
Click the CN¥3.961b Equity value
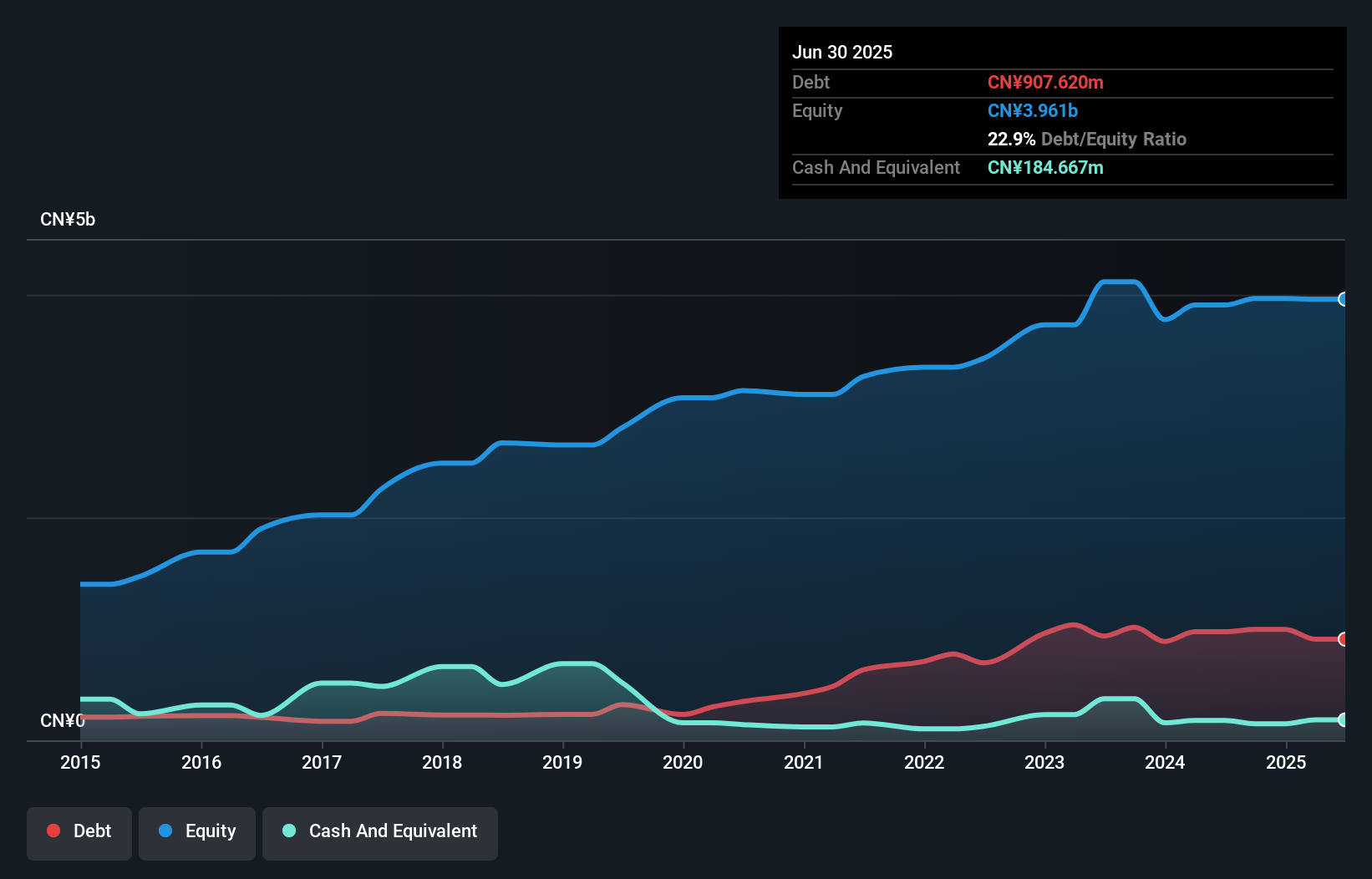click(1033, 110)
